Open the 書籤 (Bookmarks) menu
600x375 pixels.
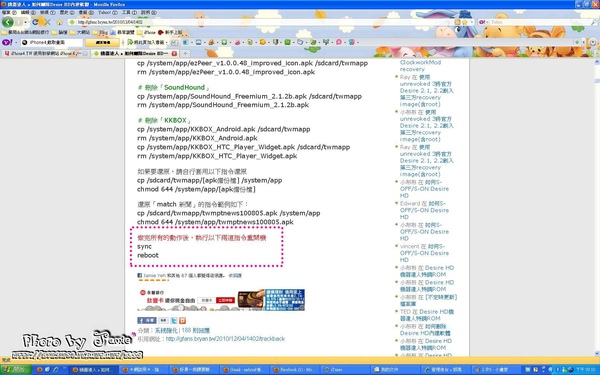tap(86, 12)
